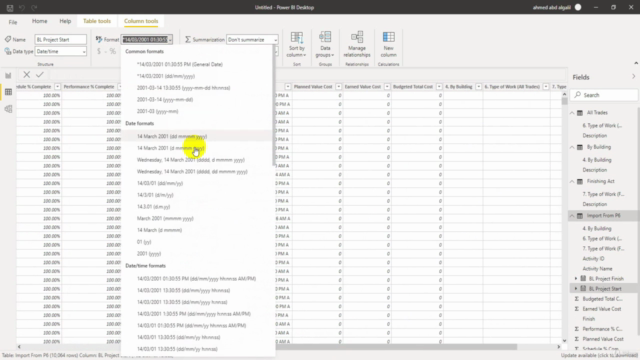Choose the 14/03/01 (dd/mm/yy) format

[198, 183]
